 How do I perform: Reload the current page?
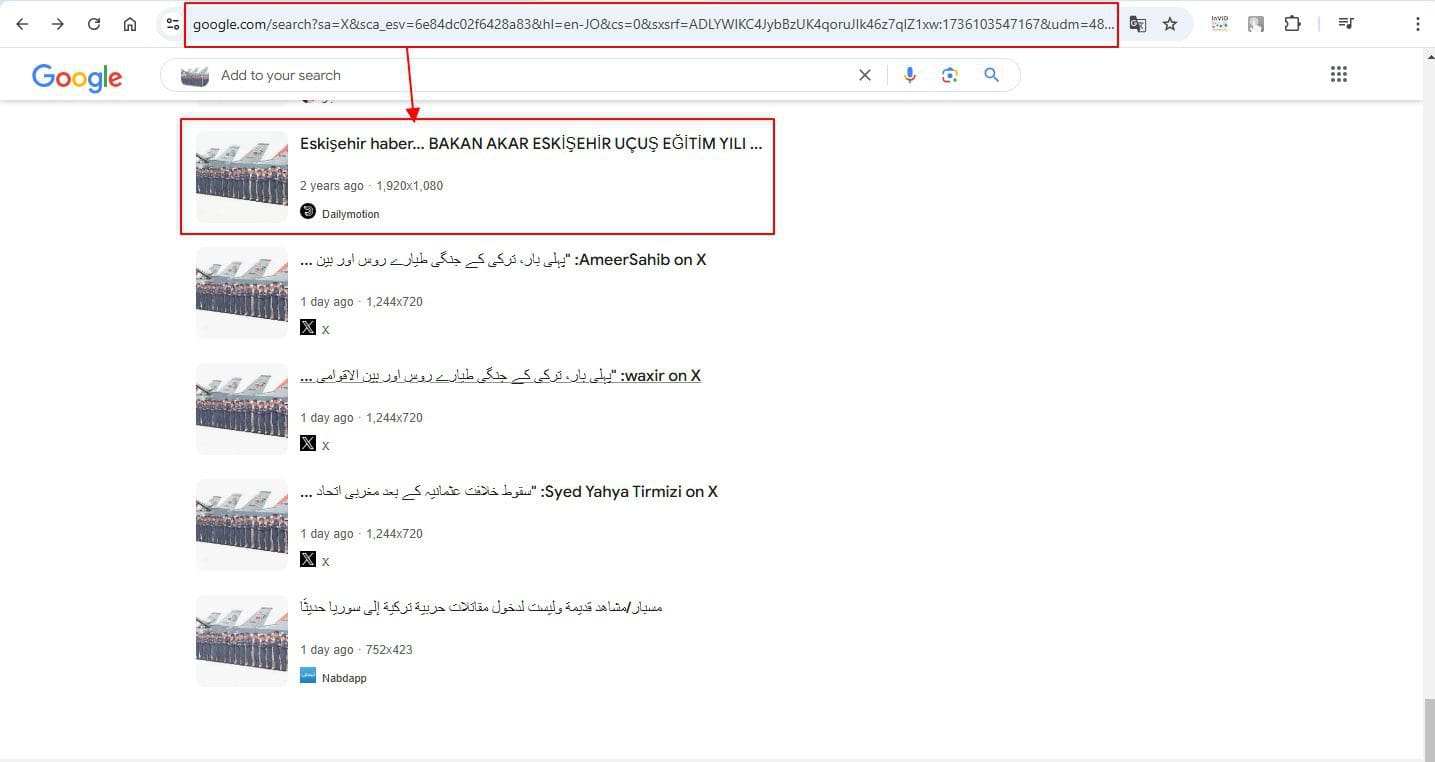click(x=94, y=24)
